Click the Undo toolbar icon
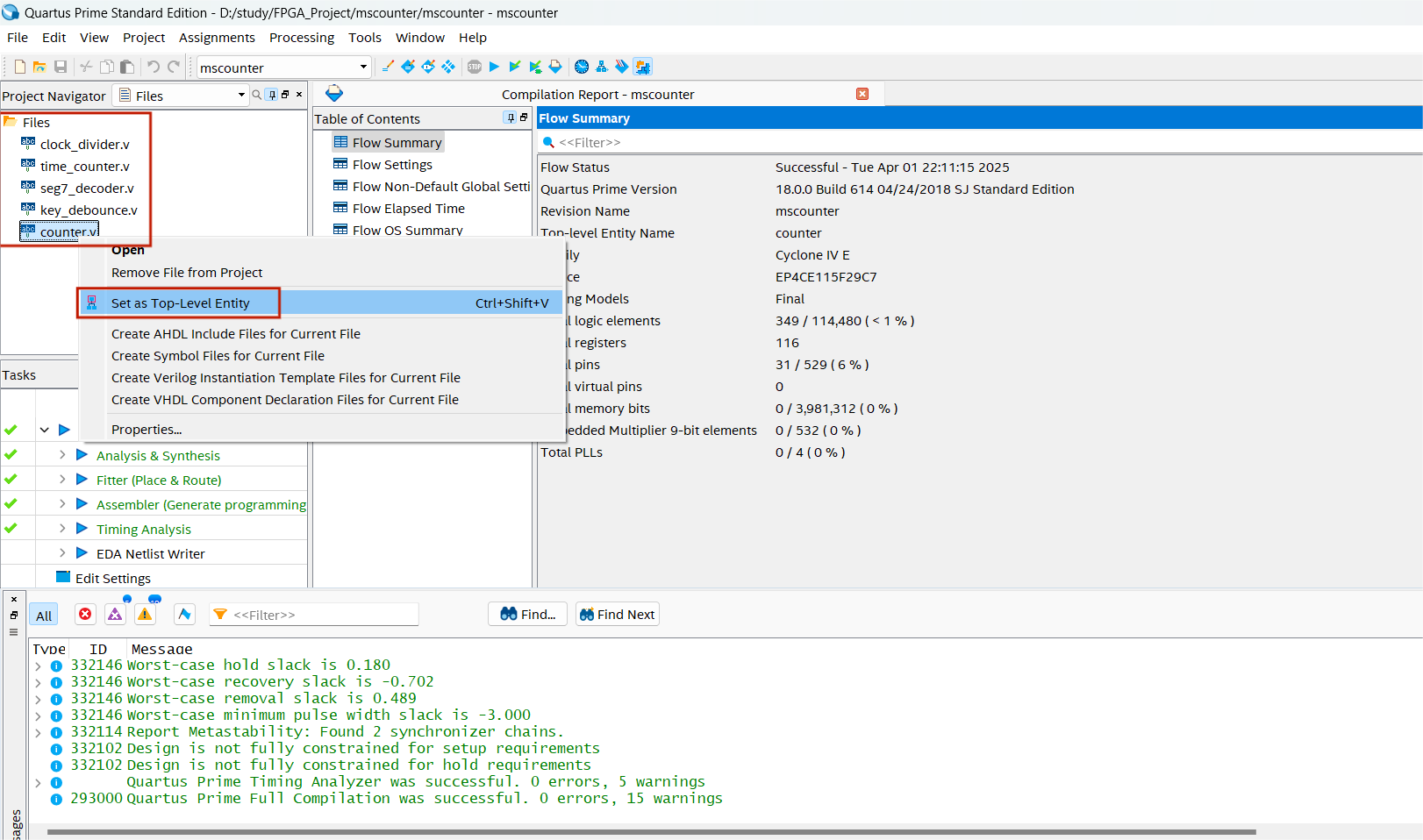Screen dimensions: 1423x840 tap(154, 67)
